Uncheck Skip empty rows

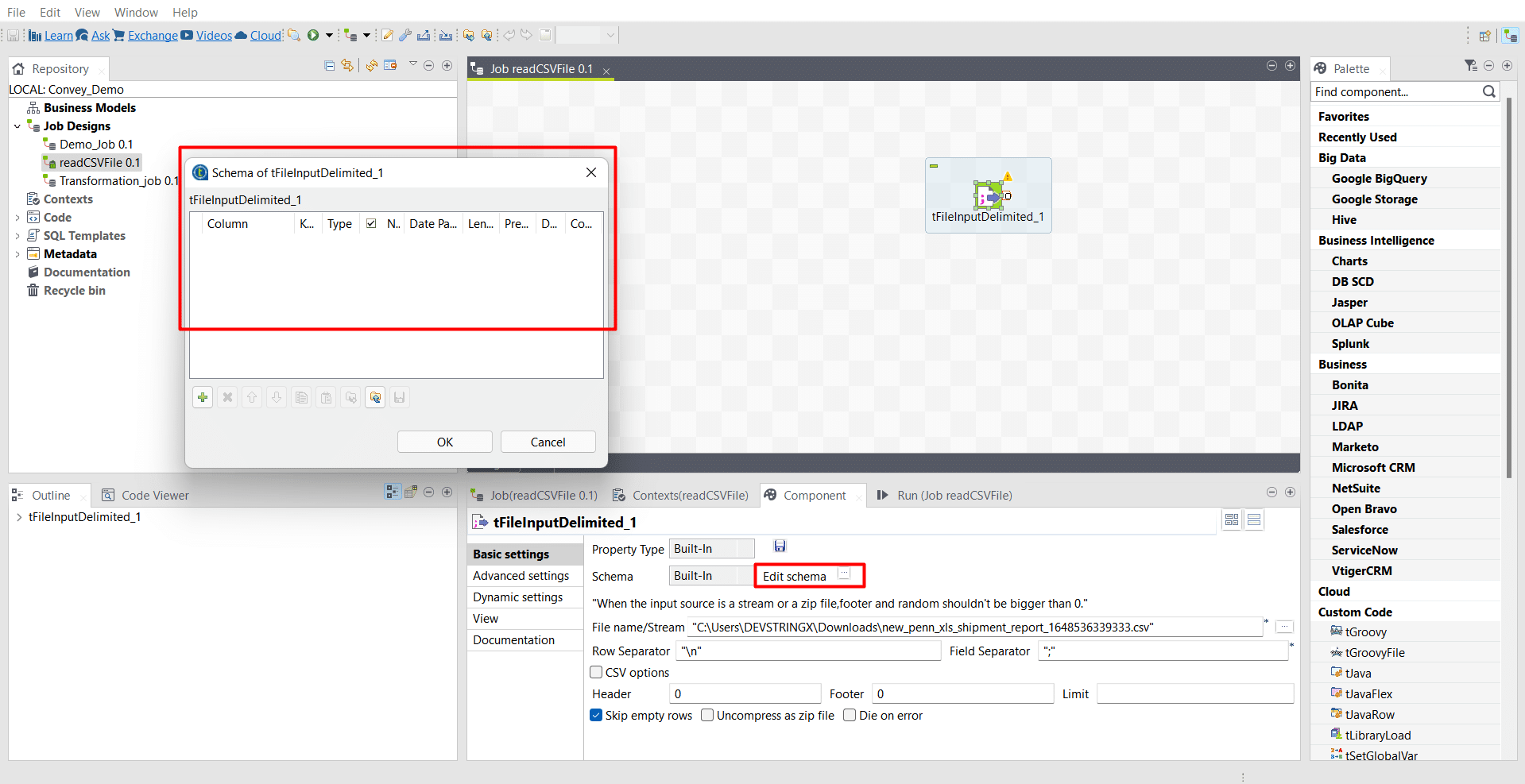[x=595, y=715]
